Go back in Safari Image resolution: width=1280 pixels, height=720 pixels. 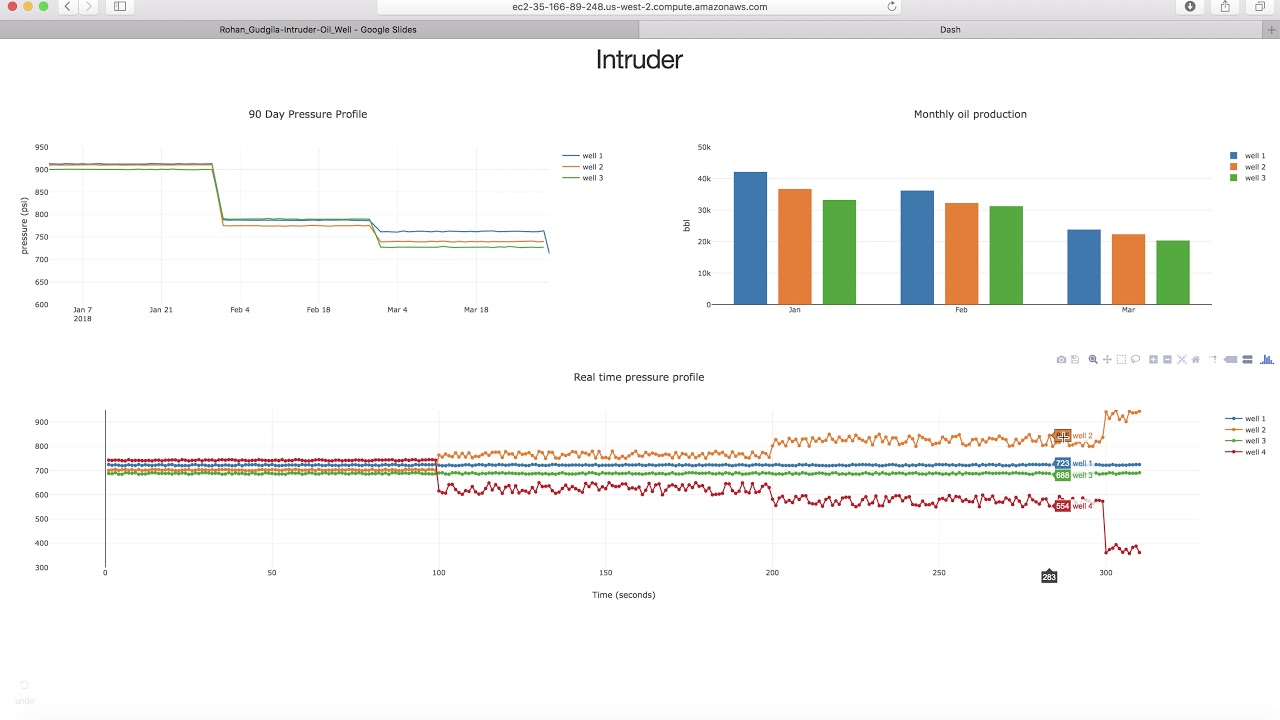(x=67, y=7)
